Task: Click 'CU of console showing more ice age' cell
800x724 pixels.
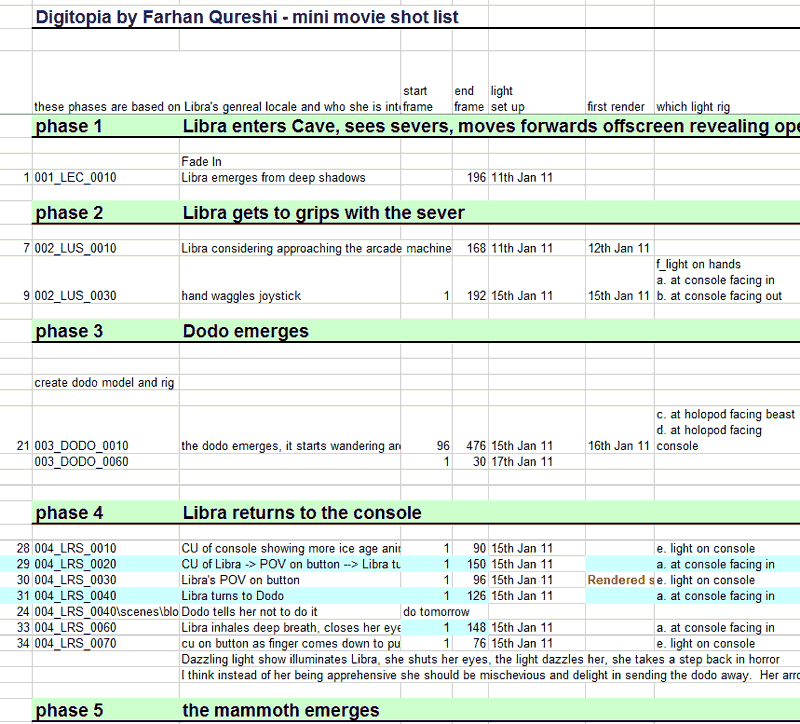Action: (290, 548)
